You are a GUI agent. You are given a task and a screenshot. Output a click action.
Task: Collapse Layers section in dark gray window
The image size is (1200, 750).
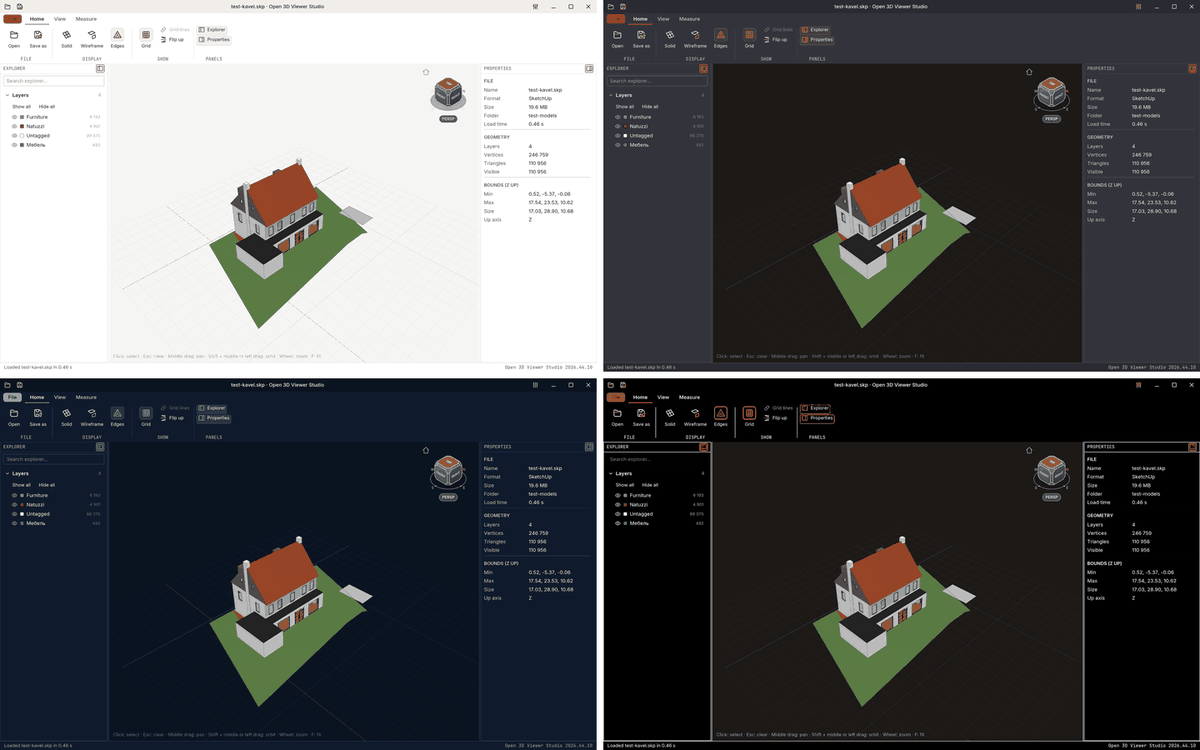611,95
